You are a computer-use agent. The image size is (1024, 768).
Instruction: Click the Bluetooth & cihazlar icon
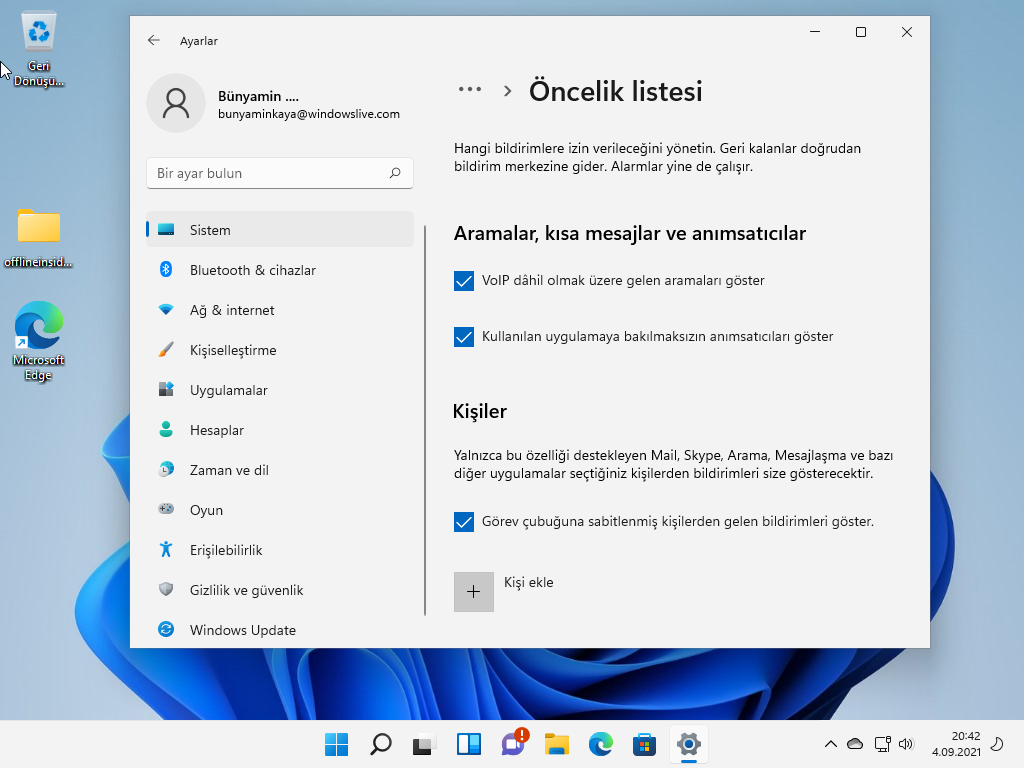click(166, 270)
